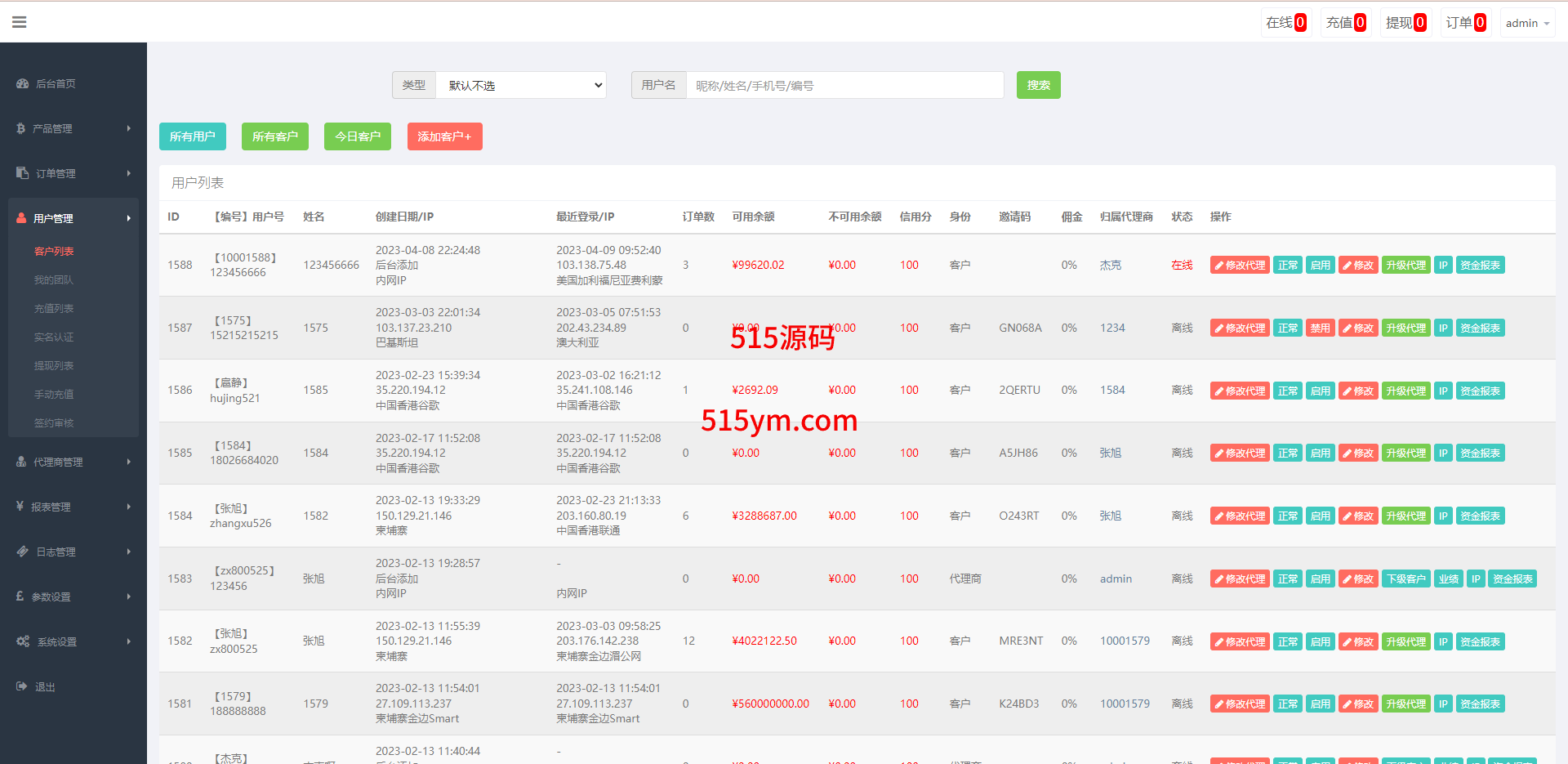Image resolution: width=1568 pixels, height=764 pixels.
Task: Click the gears icon for 系统设置
Action: [x=23, y=641]
